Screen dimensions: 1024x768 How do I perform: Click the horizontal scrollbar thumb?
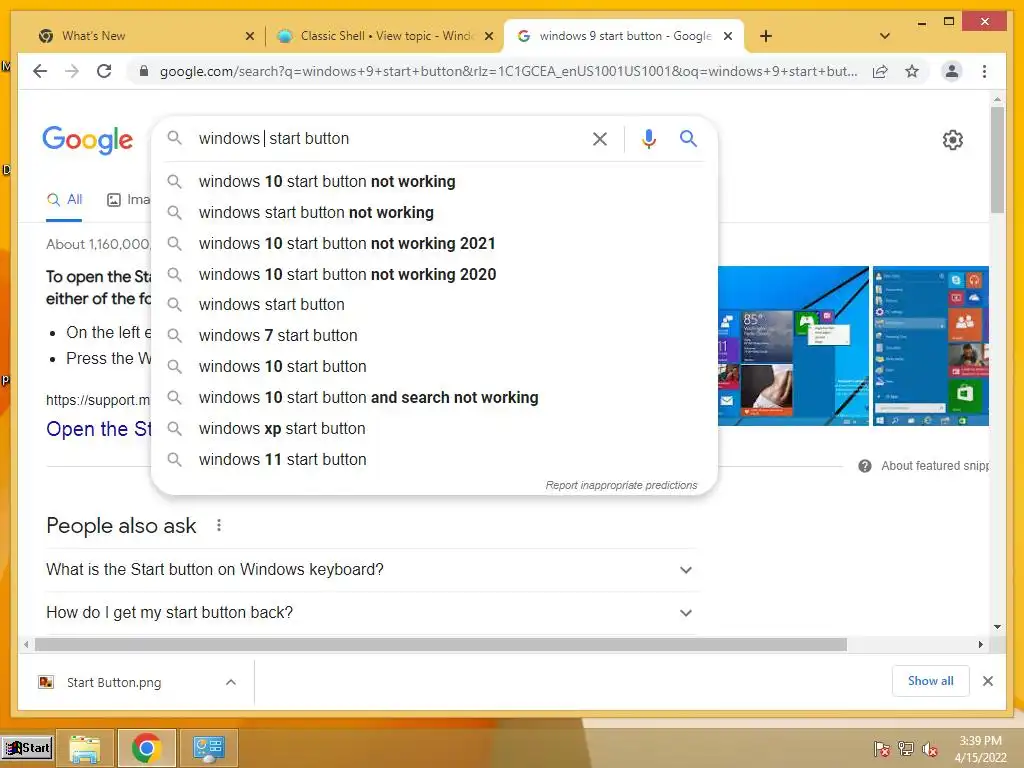tap(441, 645)
